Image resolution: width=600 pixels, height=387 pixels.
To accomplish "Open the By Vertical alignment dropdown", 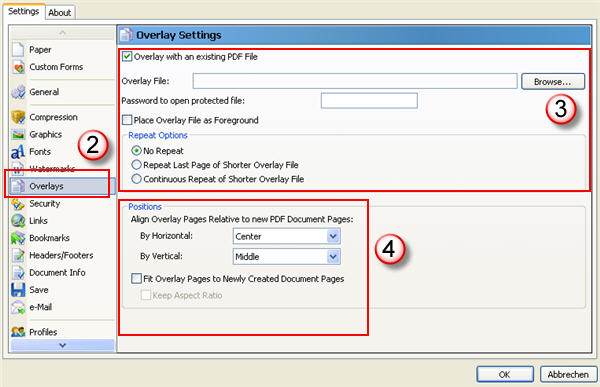I will coord(286,256).
